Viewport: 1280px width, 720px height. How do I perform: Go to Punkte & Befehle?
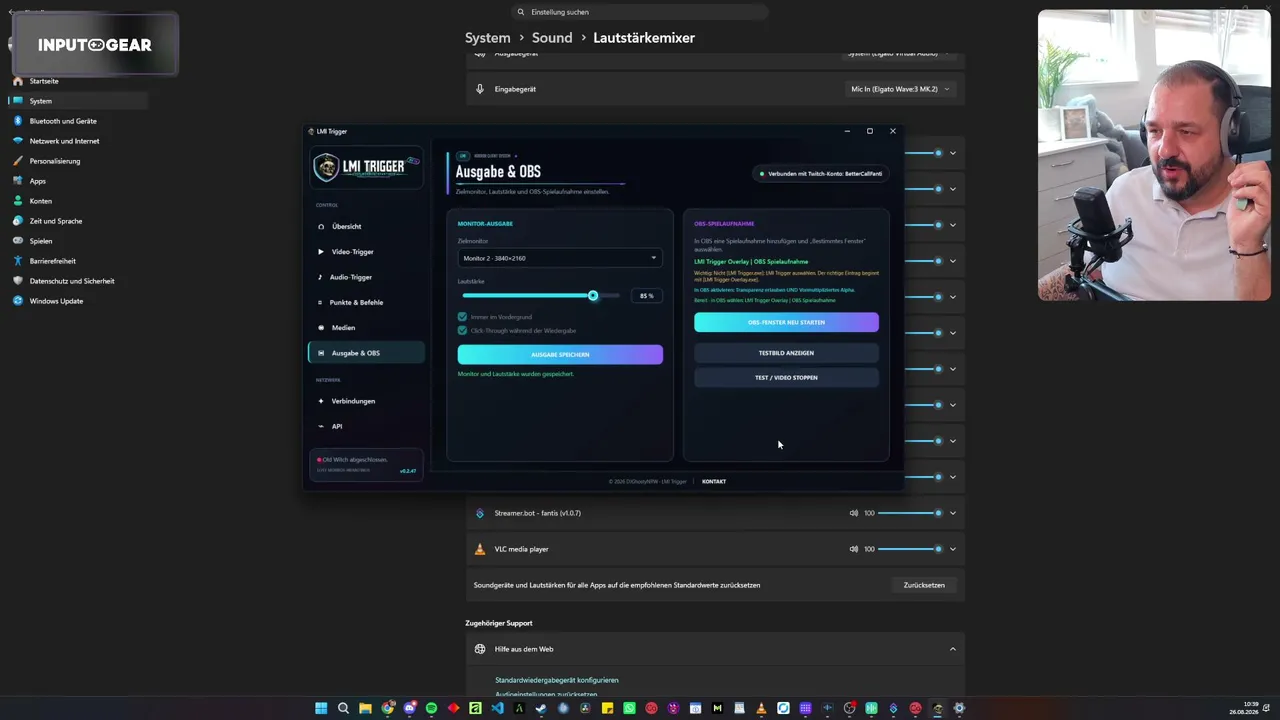(x=366, y=302)
